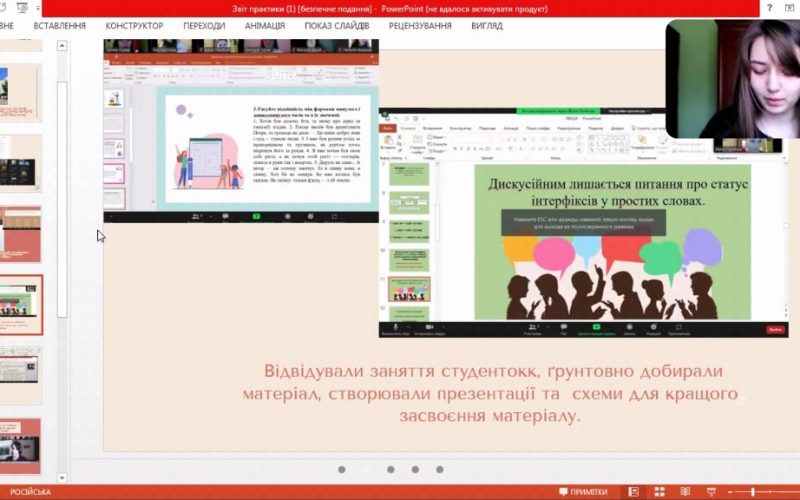
Task: Start slideshow from status bar icon
Action: (x=713, y=492)
